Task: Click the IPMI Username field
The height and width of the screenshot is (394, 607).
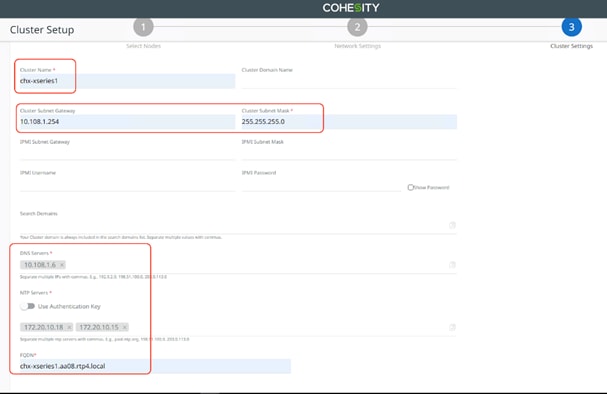Action: [127, 184]
